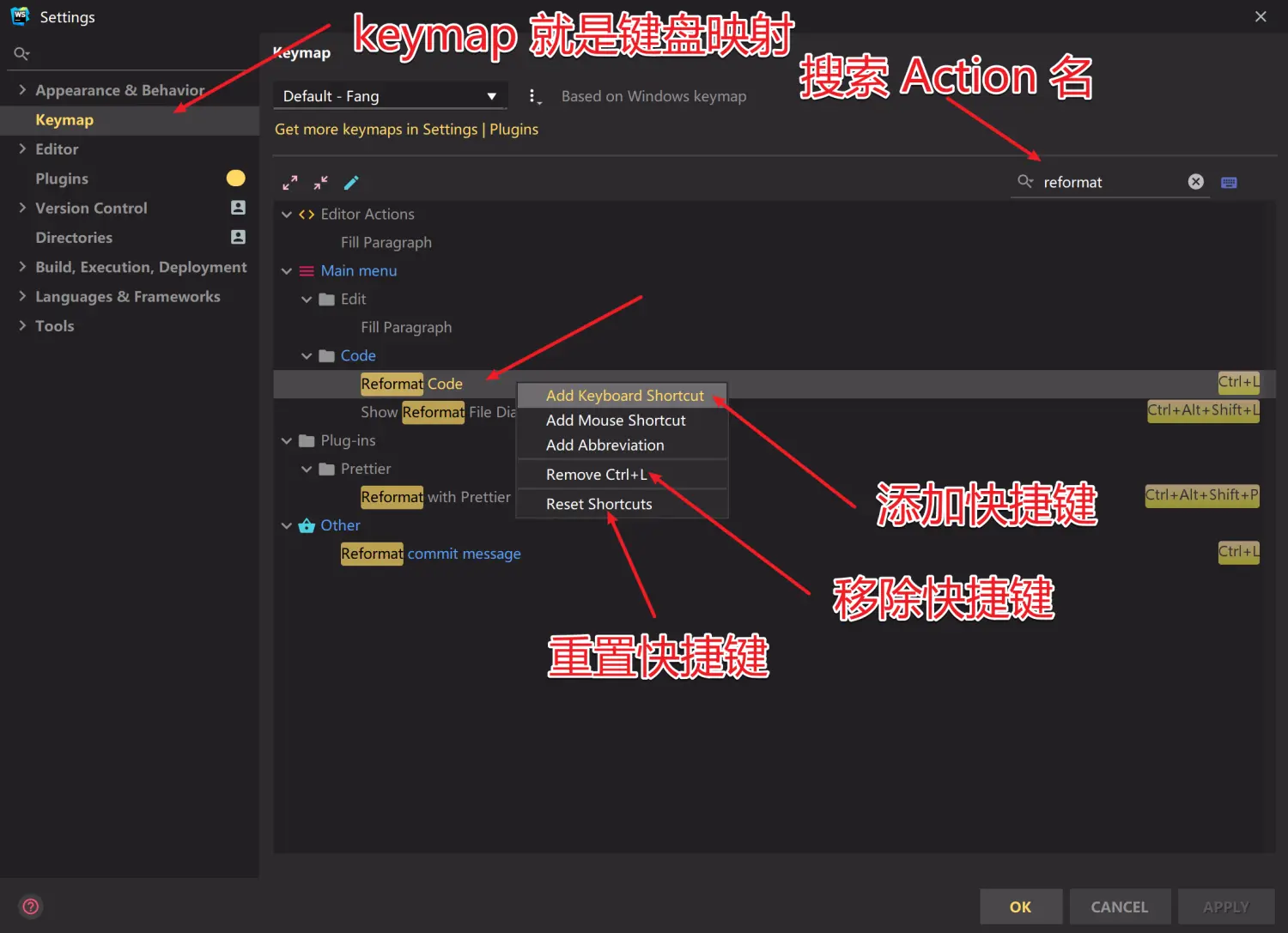
Task: Open the kebab menu next to keymap selector
Action: point(535,95)
